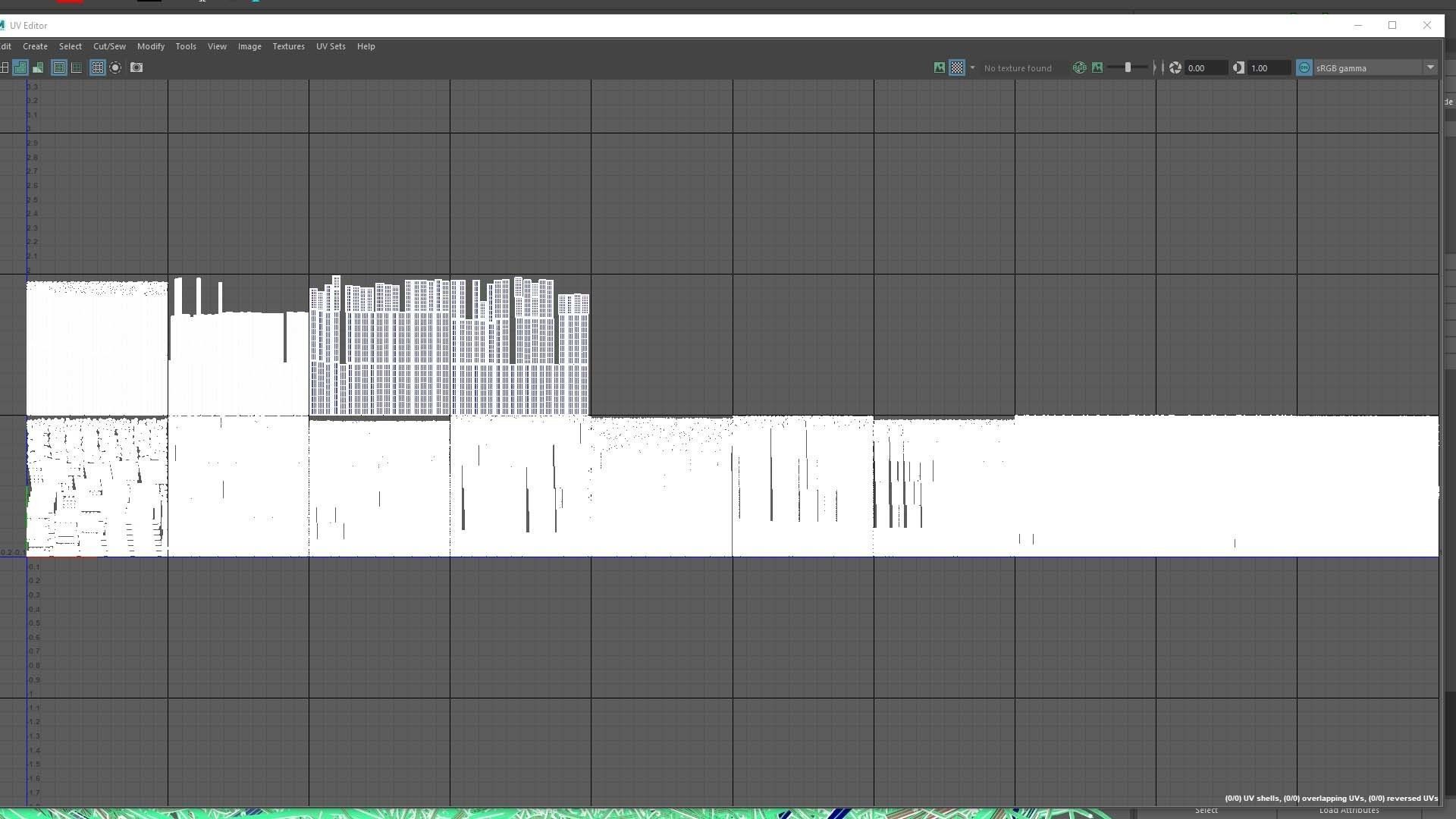Toggle the grid display button

click(97, 67)
